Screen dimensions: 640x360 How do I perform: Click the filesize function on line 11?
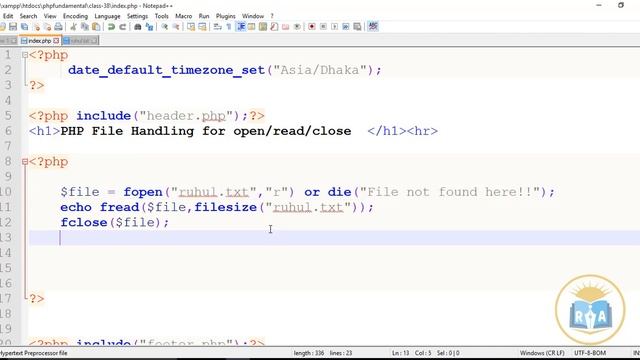click(x=225, y=207)
